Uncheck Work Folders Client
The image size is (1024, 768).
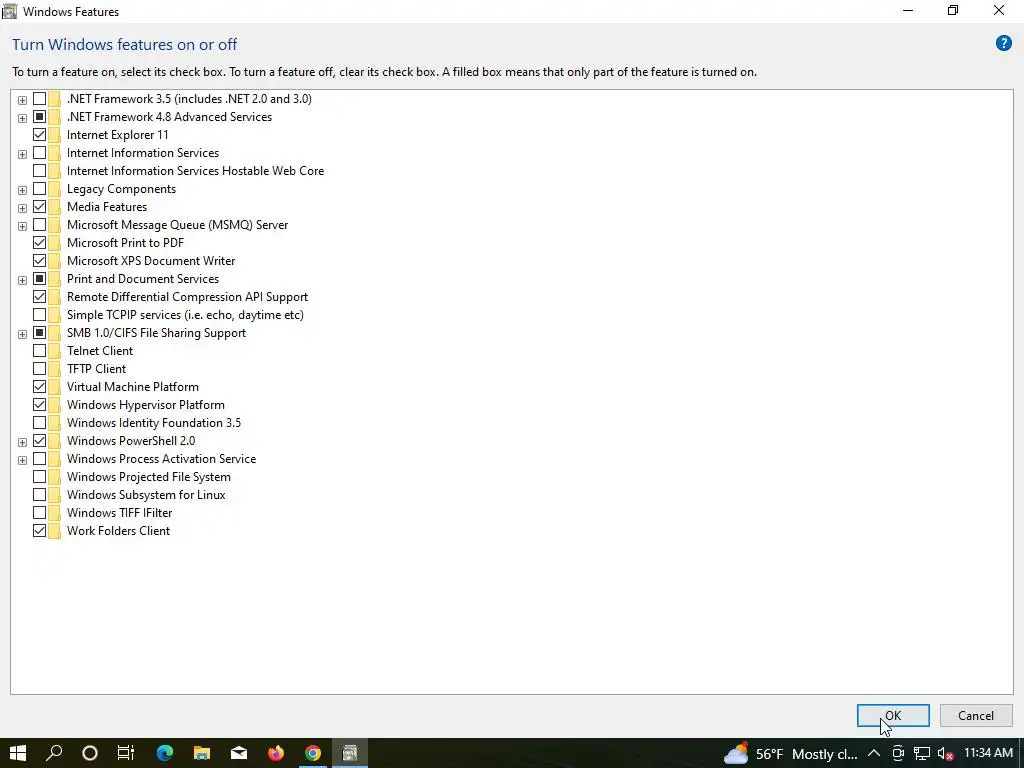[x=39, y=531]
